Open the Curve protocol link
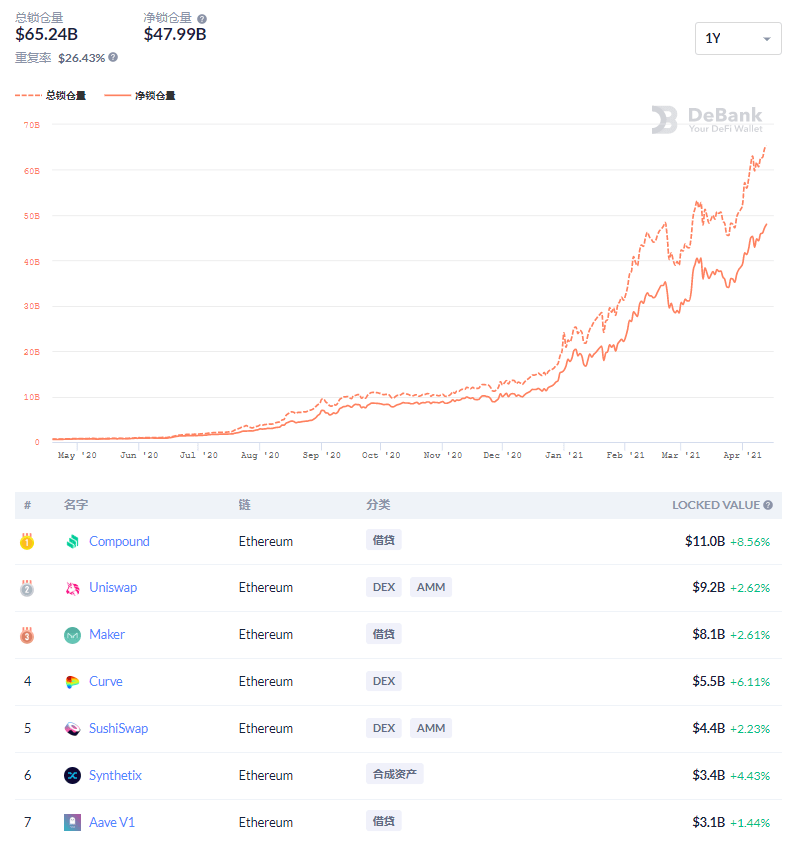The image size is (792, 841). (106, 681)
